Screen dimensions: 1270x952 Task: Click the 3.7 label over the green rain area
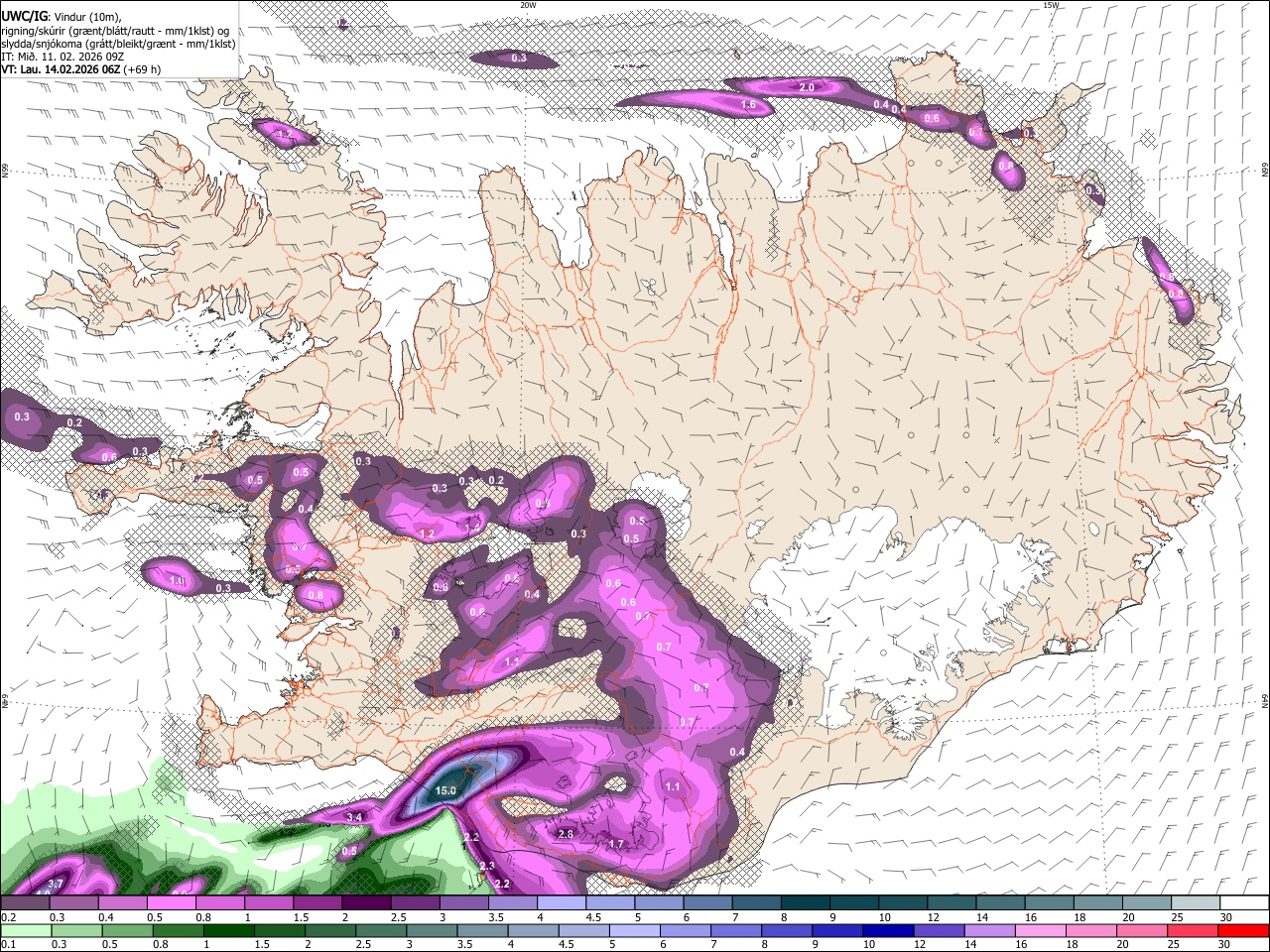56,884
